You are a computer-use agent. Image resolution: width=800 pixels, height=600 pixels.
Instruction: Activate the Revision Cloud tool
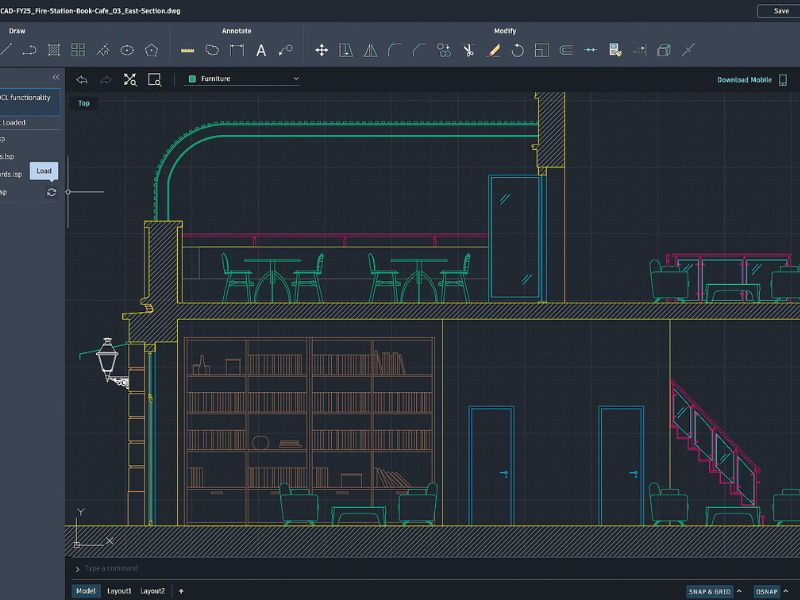(212, 49)
